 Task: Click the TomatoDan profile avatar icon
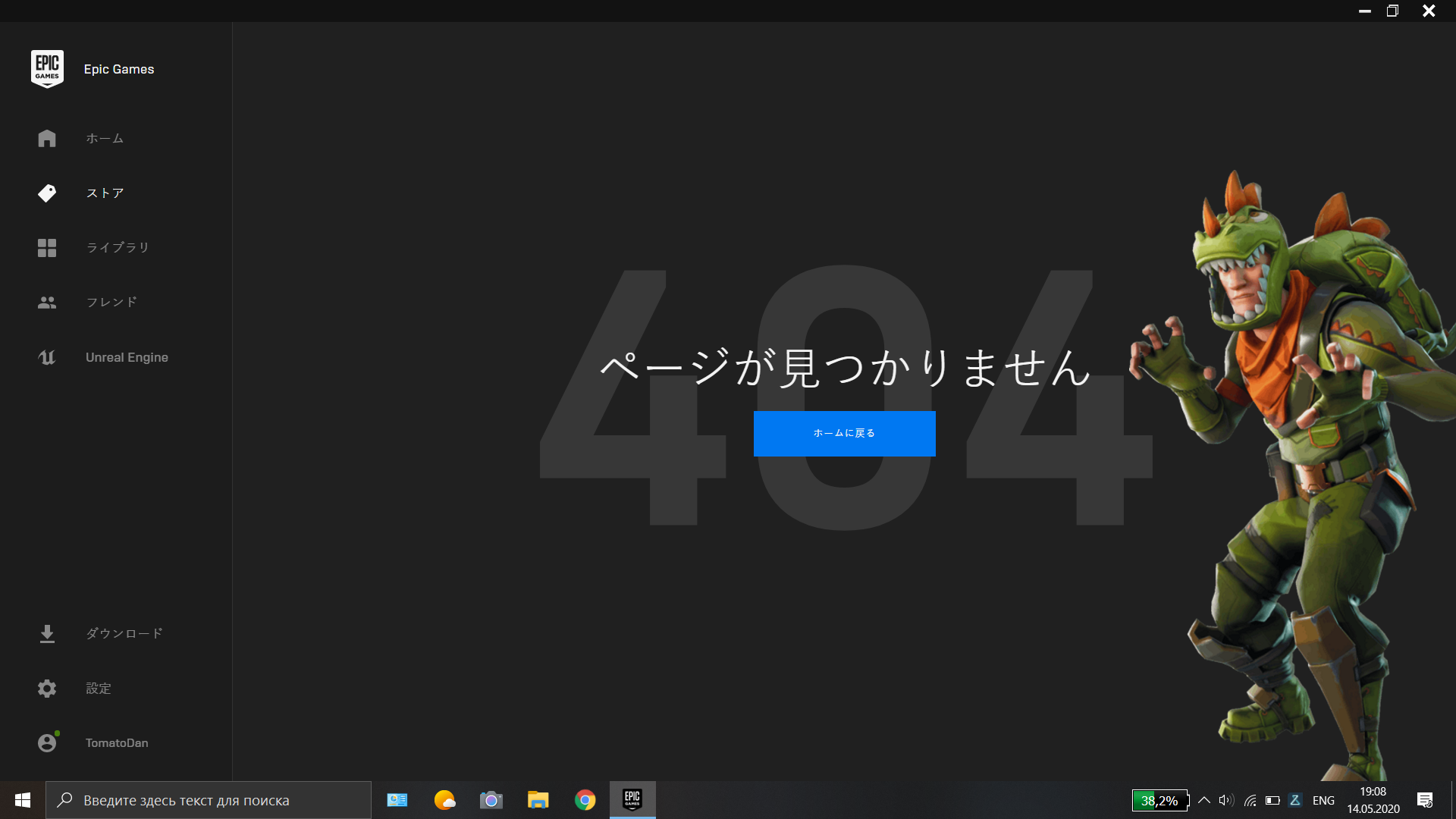pos(48,742)
